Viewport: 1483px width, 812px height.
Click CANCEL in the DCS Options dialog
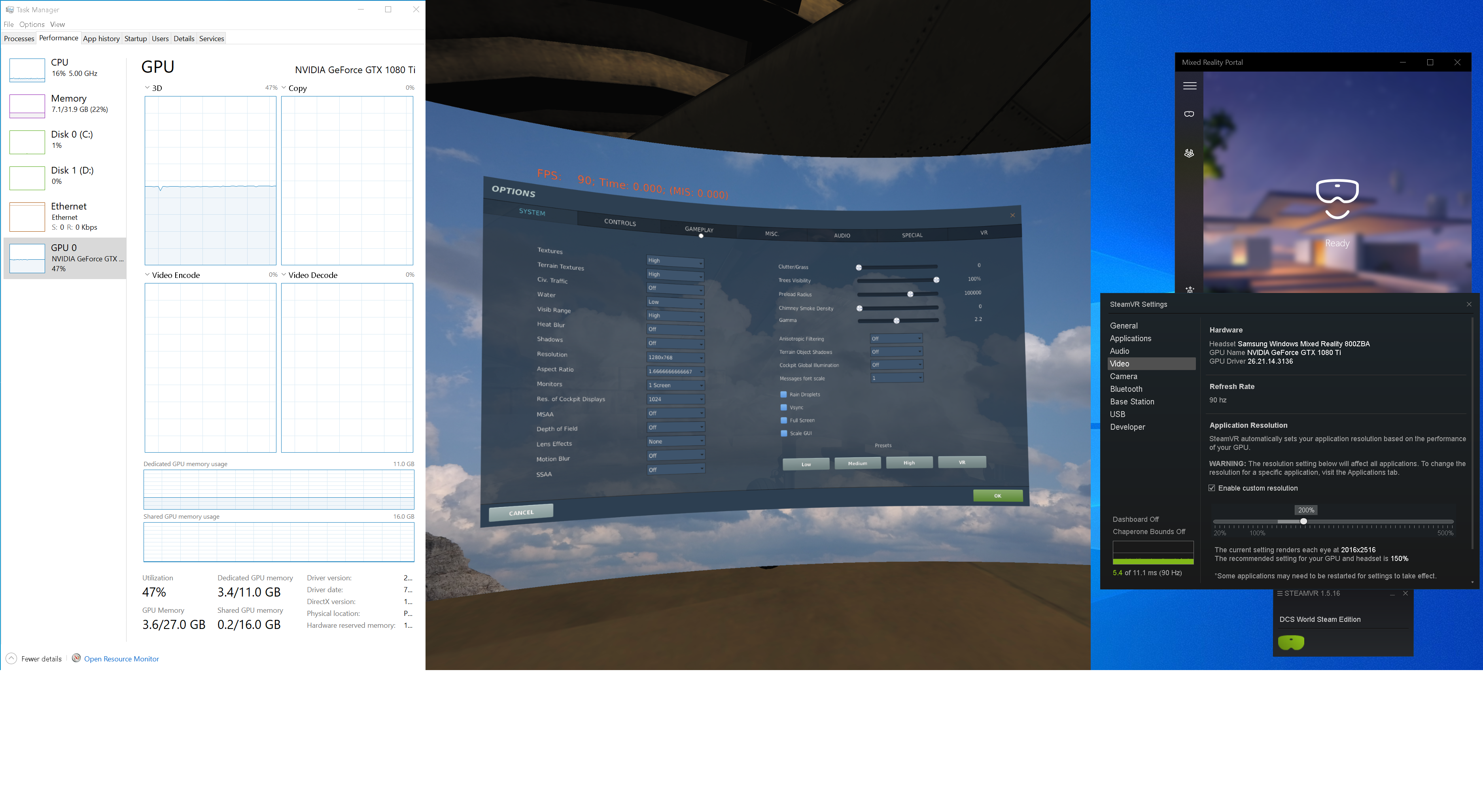(521, 512)
